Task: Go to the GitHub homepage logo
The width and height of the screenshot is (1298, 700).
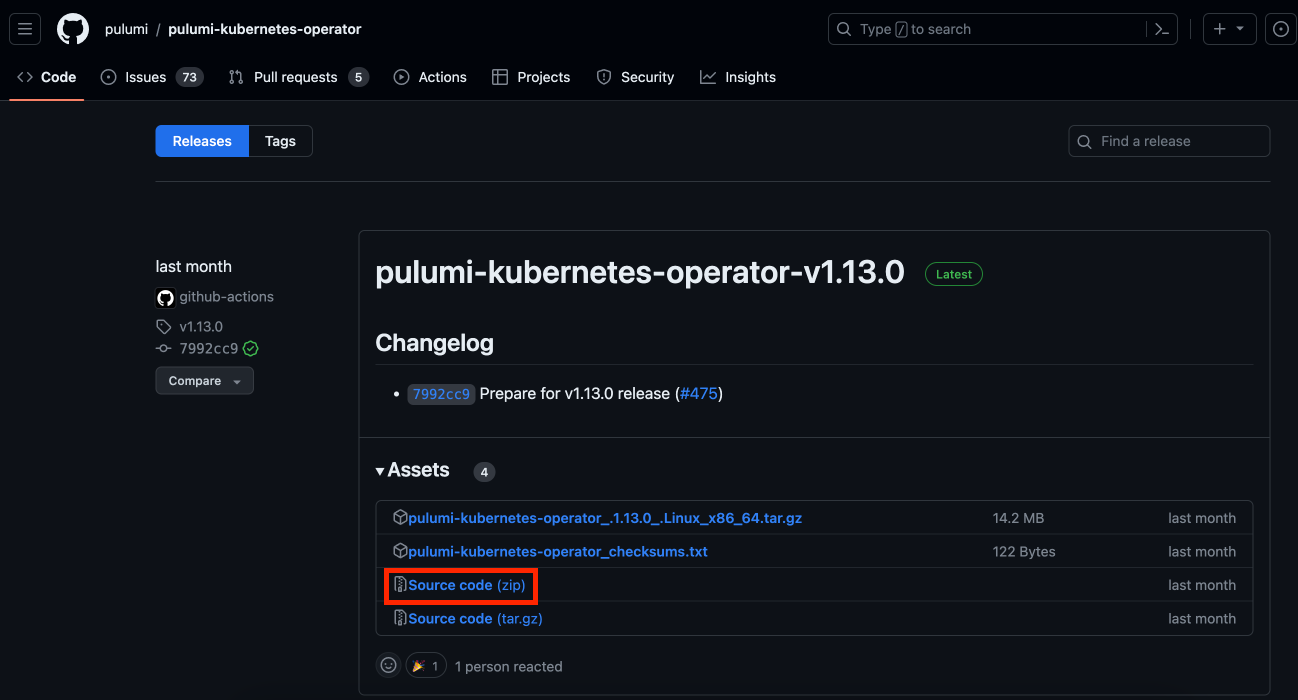Action: (x=73, y=29)
